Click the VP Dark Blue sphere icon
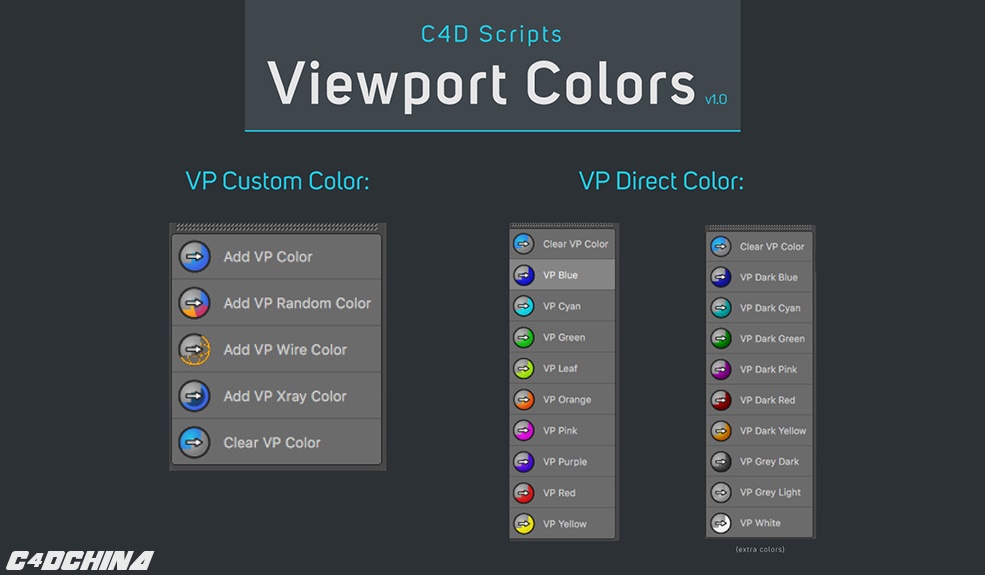The width and height of the screenshot is (985, 575). coord(721,277)
